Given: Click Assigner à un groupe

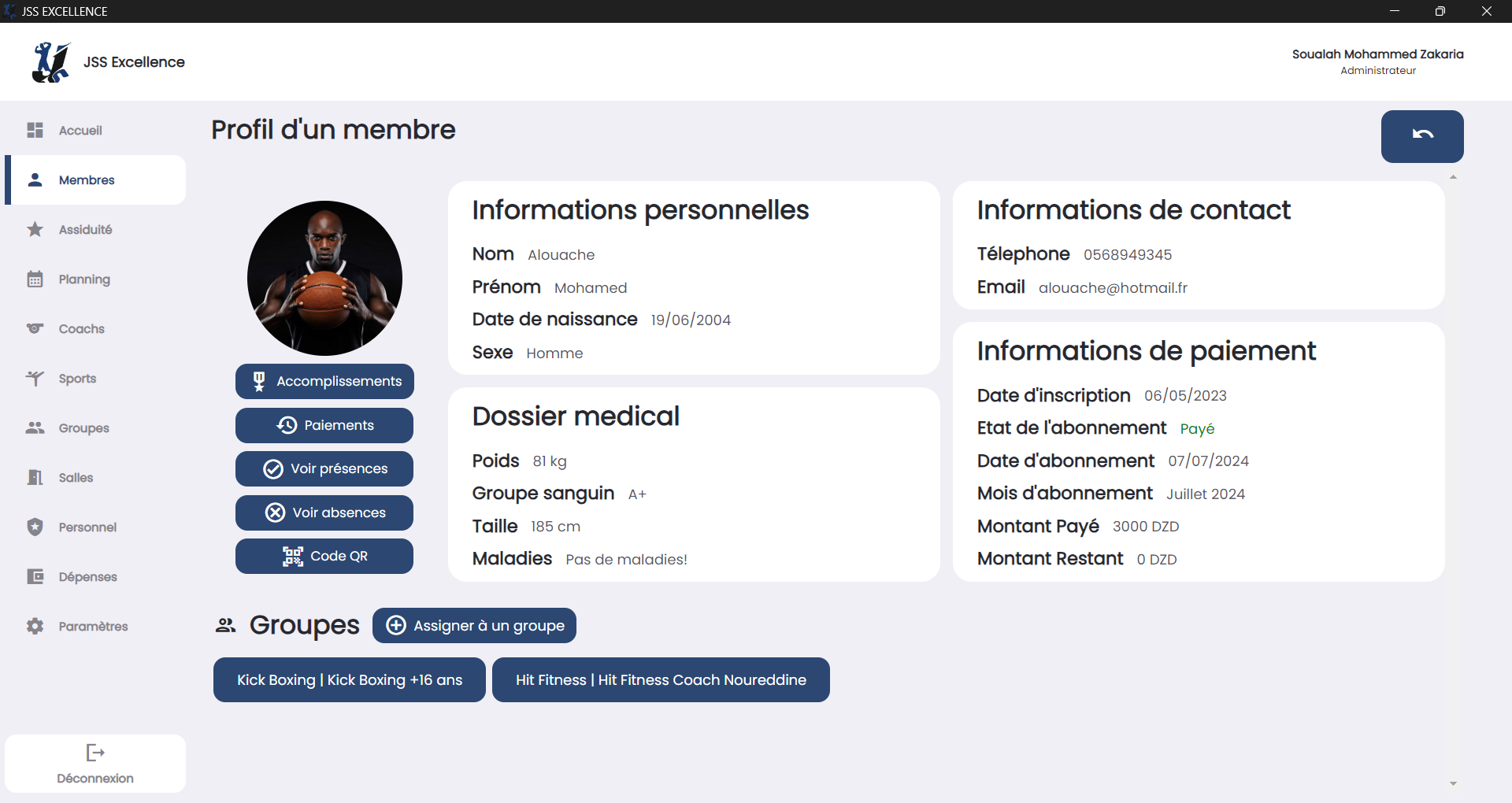Looking at the screenshot, I should (x=474, y=626).
